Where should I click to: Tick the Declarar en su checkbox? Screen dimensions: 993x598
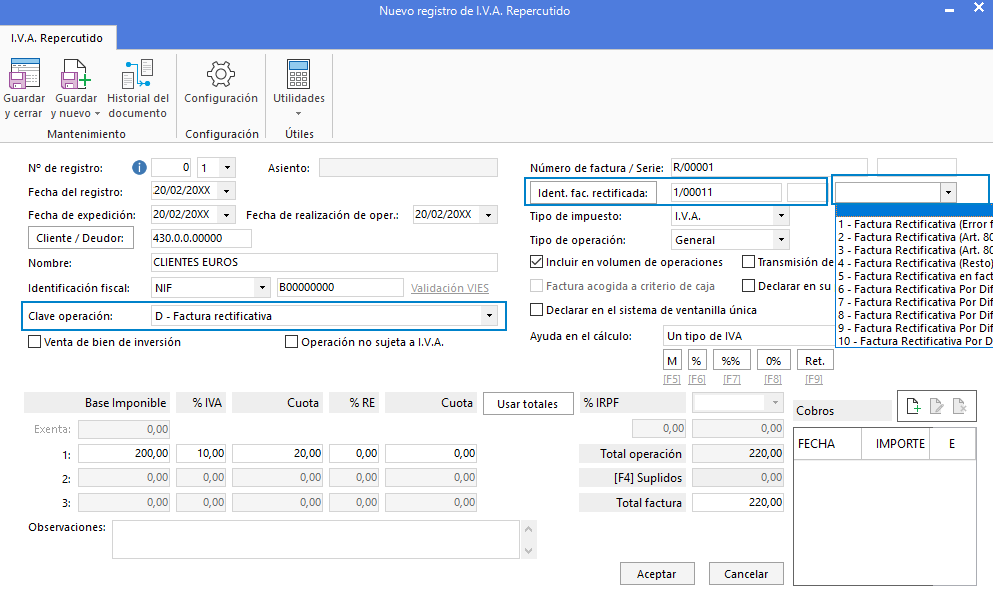click(749, 286)
